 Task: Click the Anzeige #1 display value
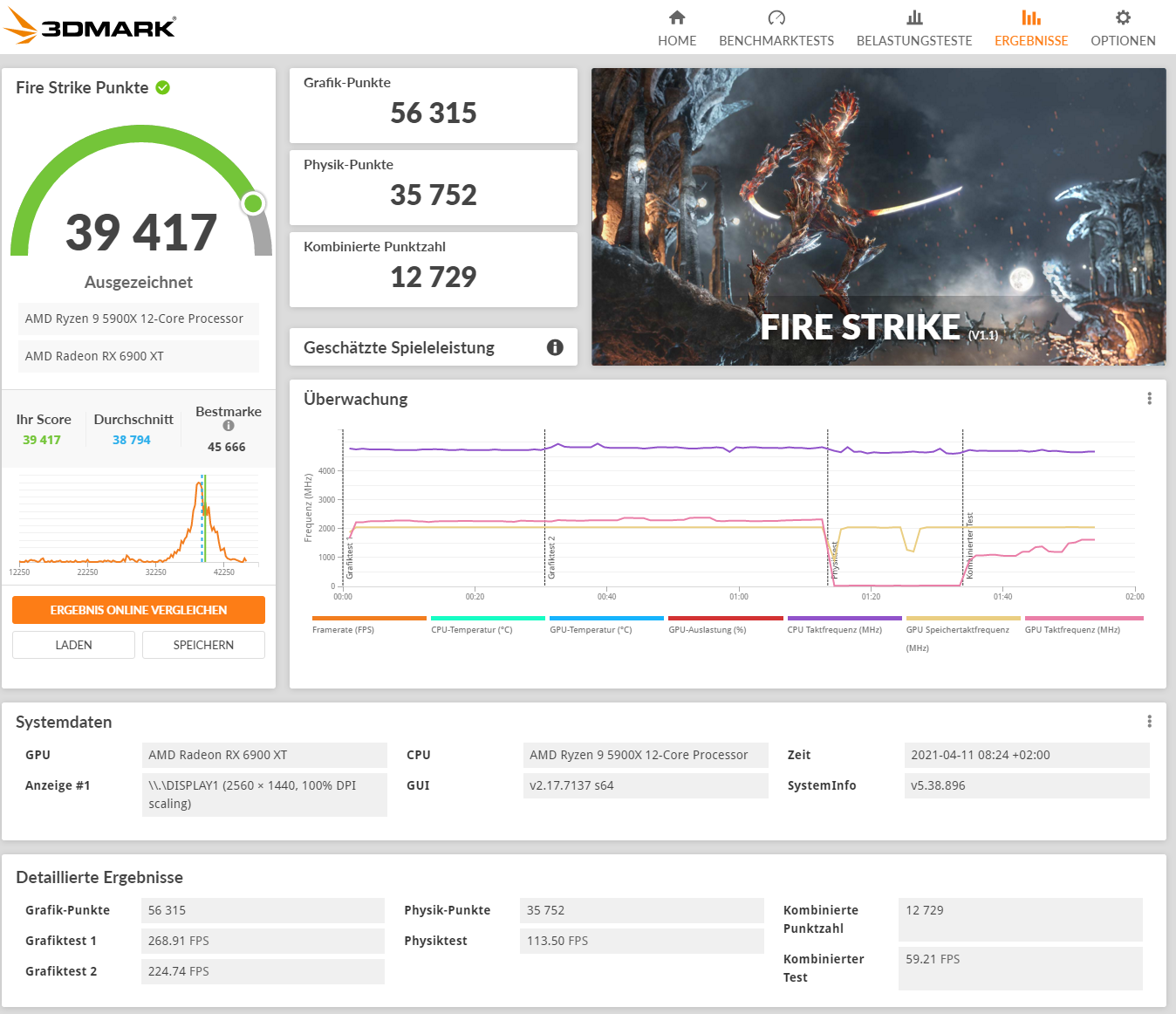click(264, 794)
